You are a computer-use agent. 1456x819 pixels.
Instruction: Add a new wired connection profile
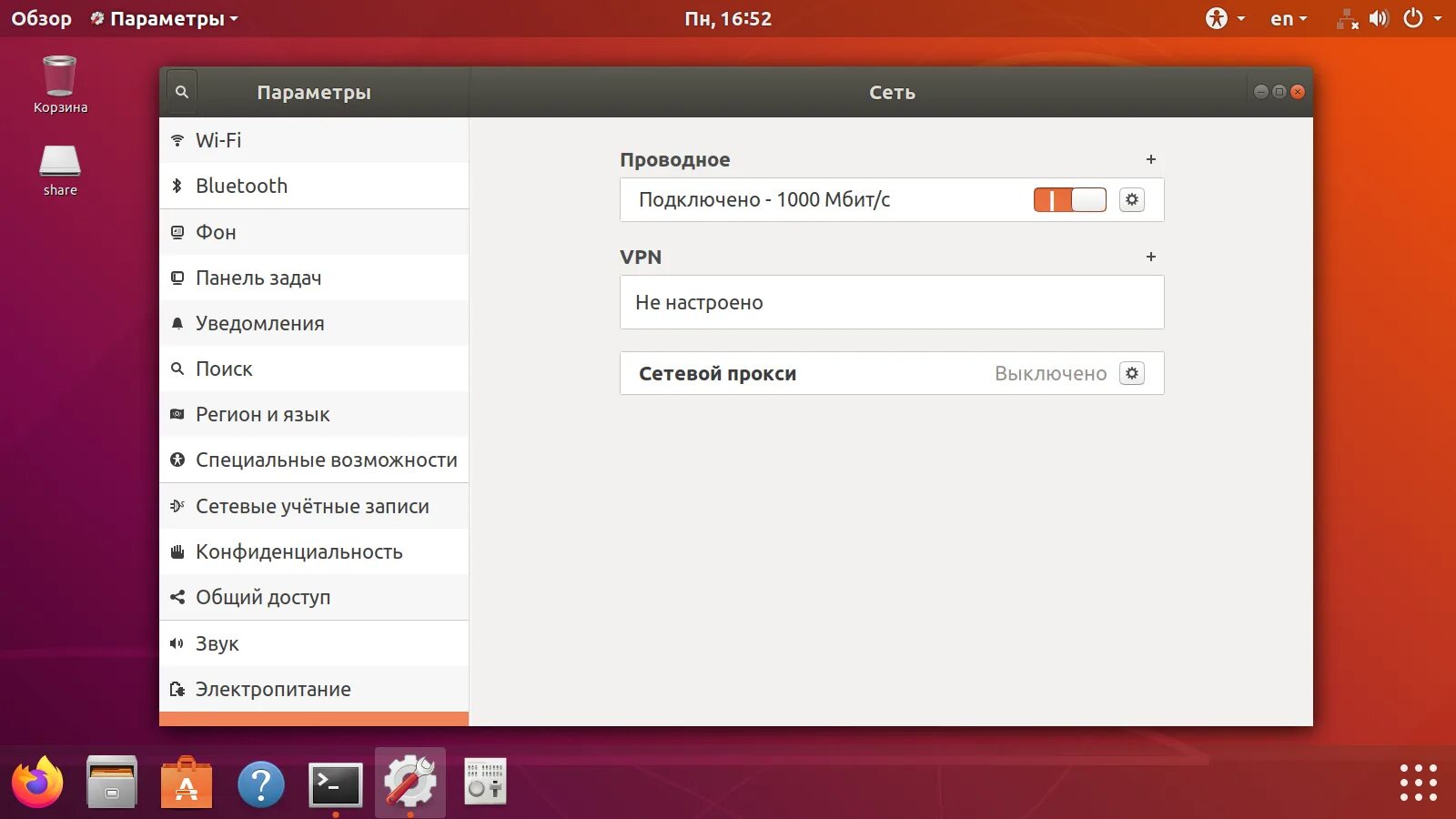point(1151,159)
